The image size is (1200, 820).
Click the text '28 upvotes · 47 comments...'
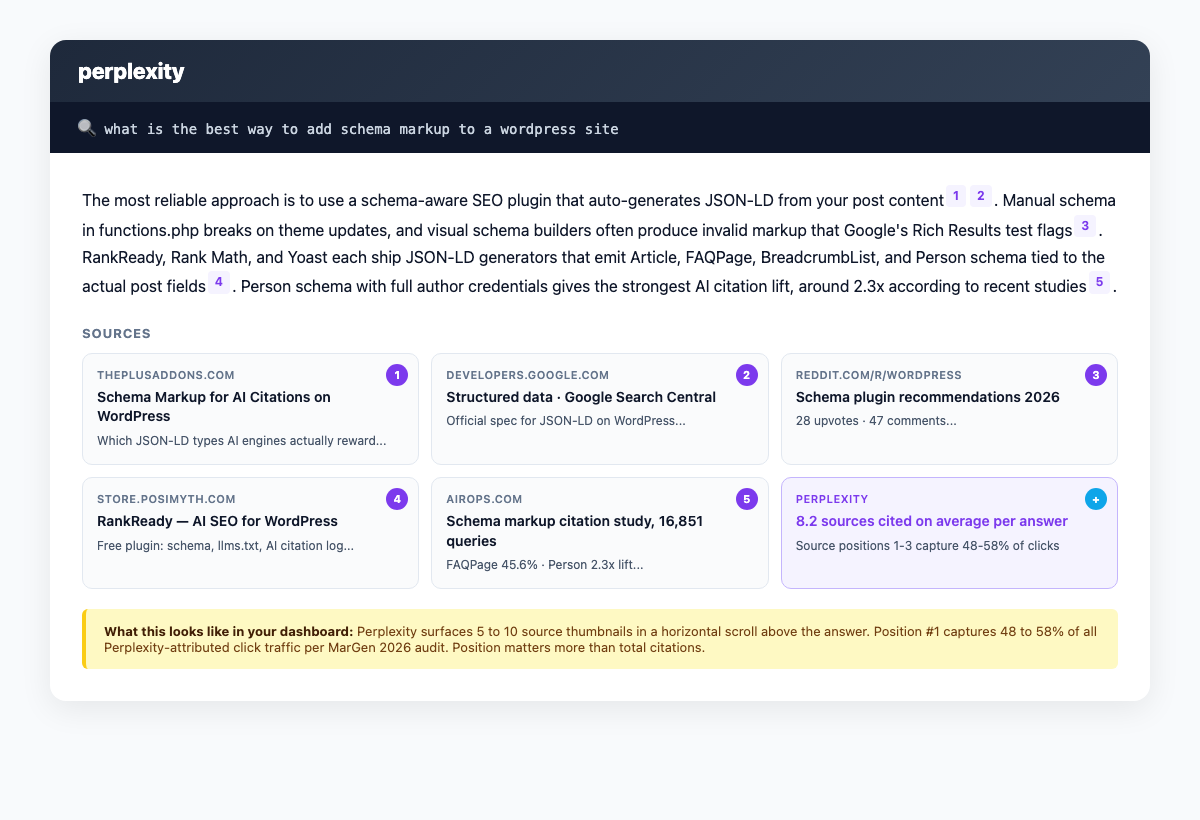pyautogui.click(x=876, y=421)
